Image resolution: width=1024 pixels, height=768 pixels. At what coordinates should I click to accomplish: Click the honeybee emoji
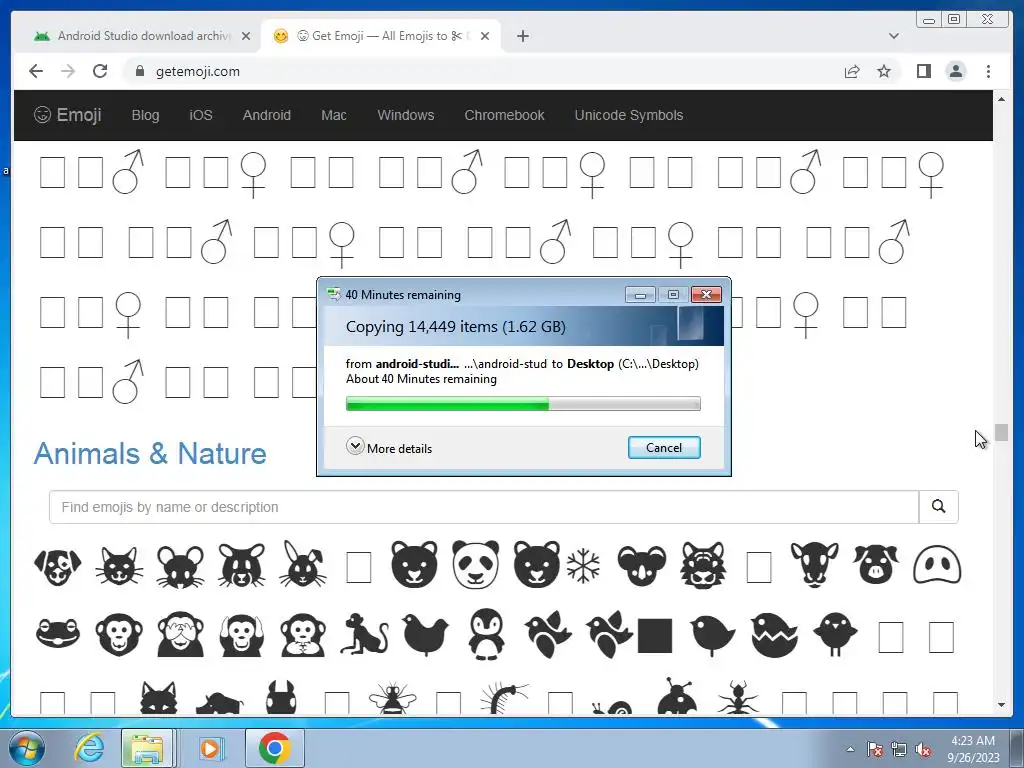tap(392, 698)
